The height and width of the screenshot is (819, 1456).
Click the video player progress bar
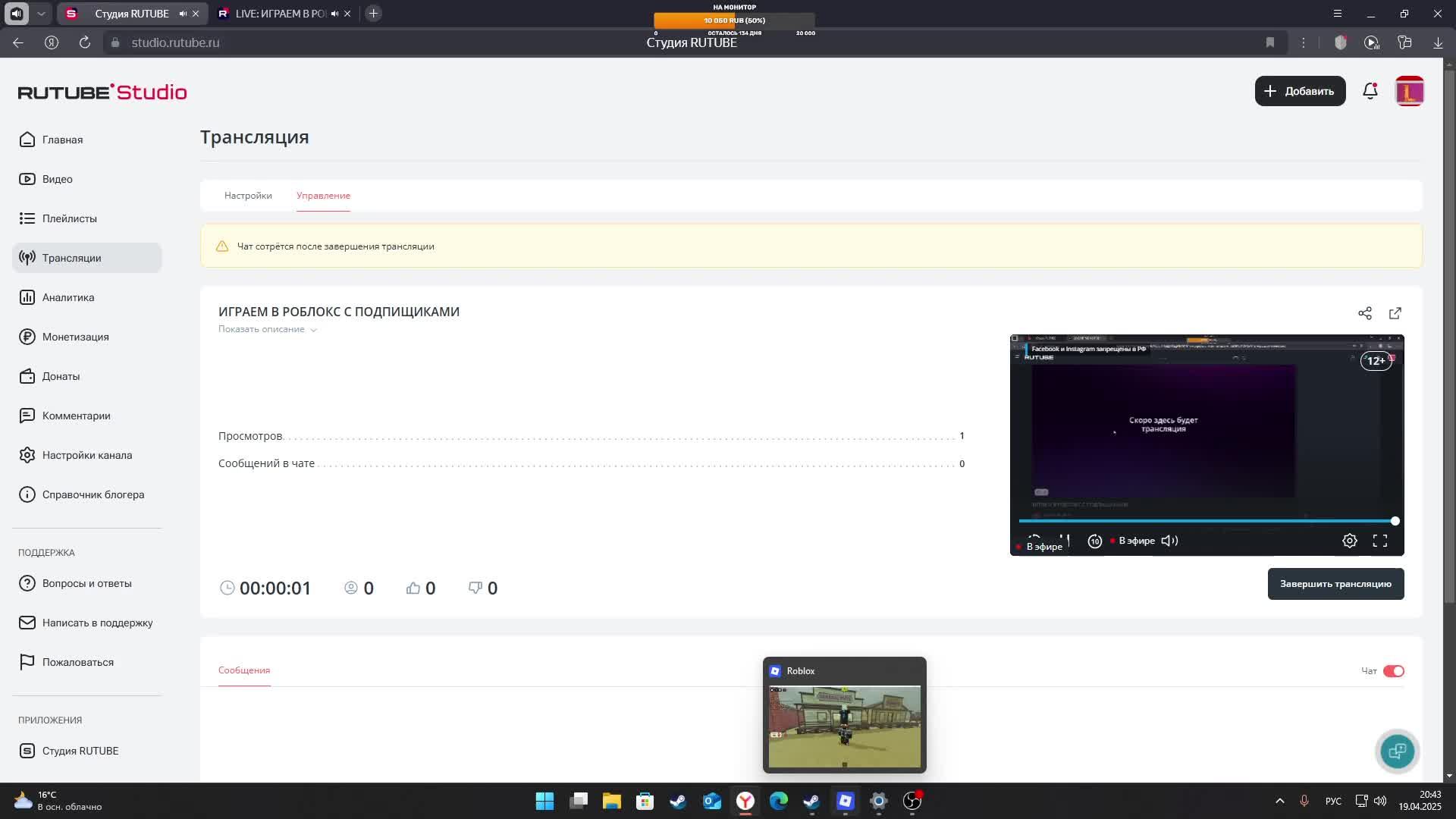point(1206,521)
